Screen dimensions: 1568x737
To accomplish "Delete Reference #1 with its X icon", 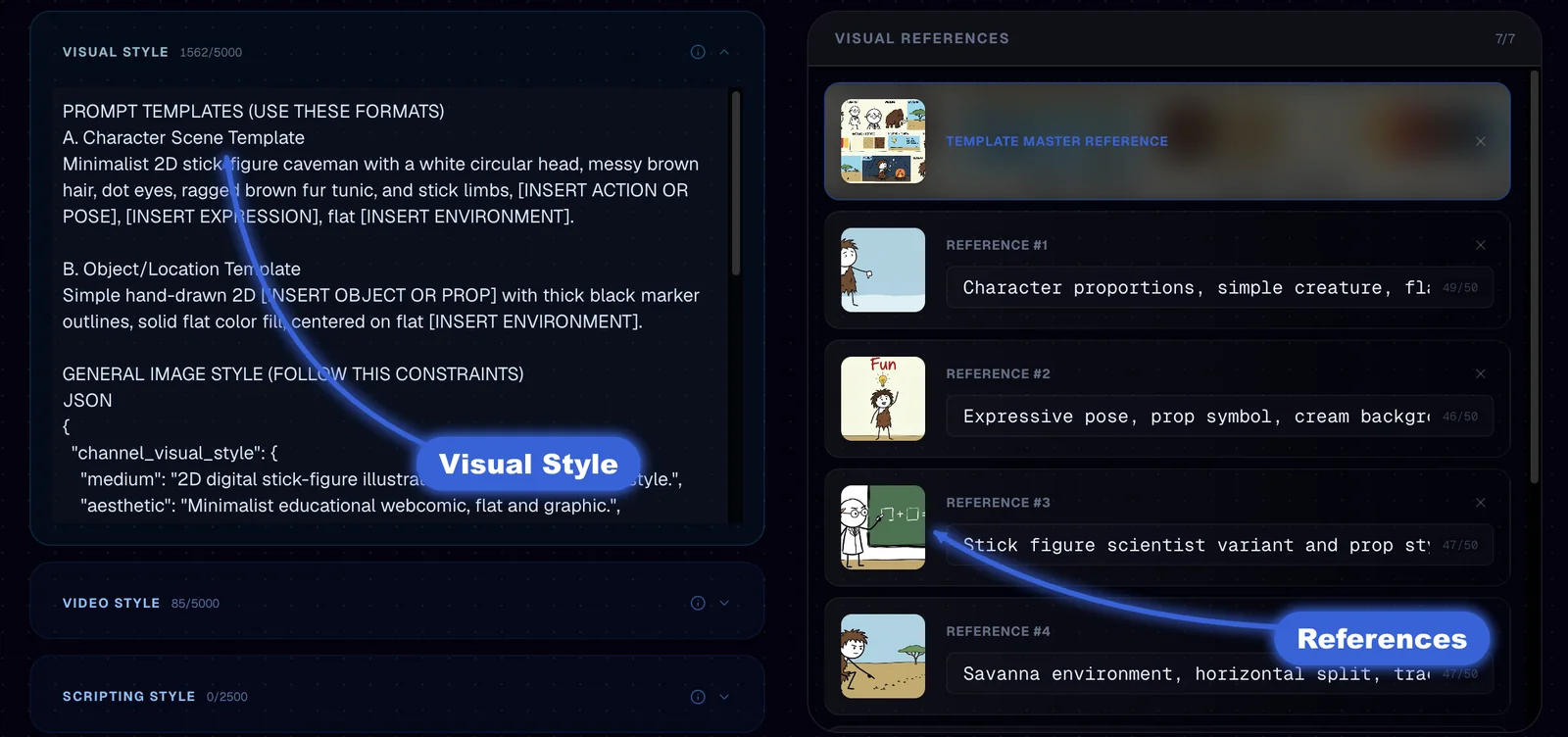I will coord(1481,245).
